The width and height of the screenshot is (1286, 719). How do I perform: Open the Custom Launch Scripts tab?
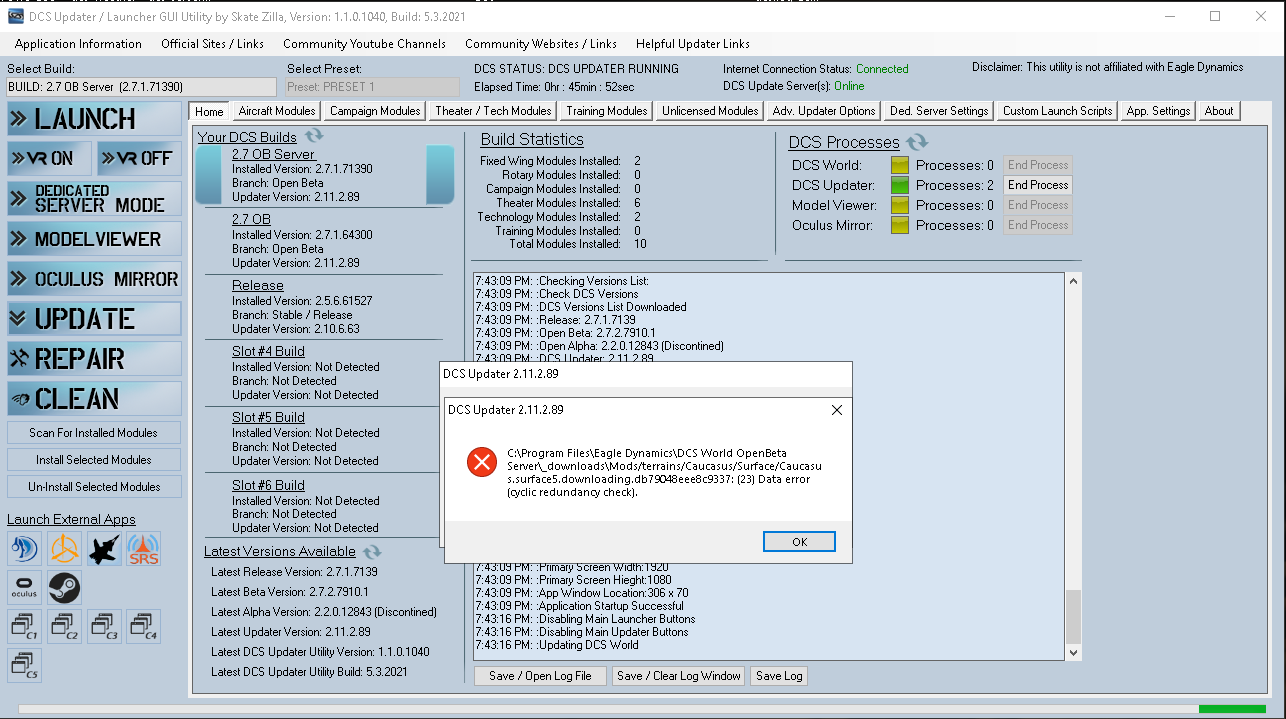1058,111
